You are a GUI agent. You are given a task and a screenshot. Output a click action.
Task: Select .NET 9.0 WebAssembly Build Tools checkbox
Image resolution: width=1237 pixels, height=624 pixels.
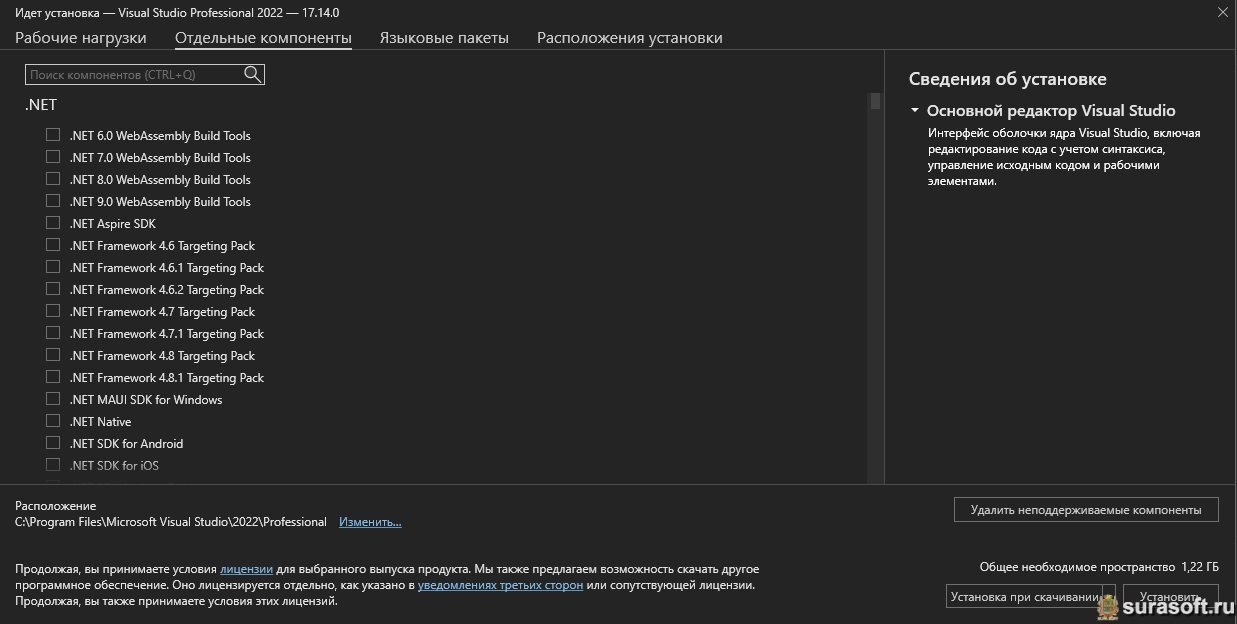53,201
